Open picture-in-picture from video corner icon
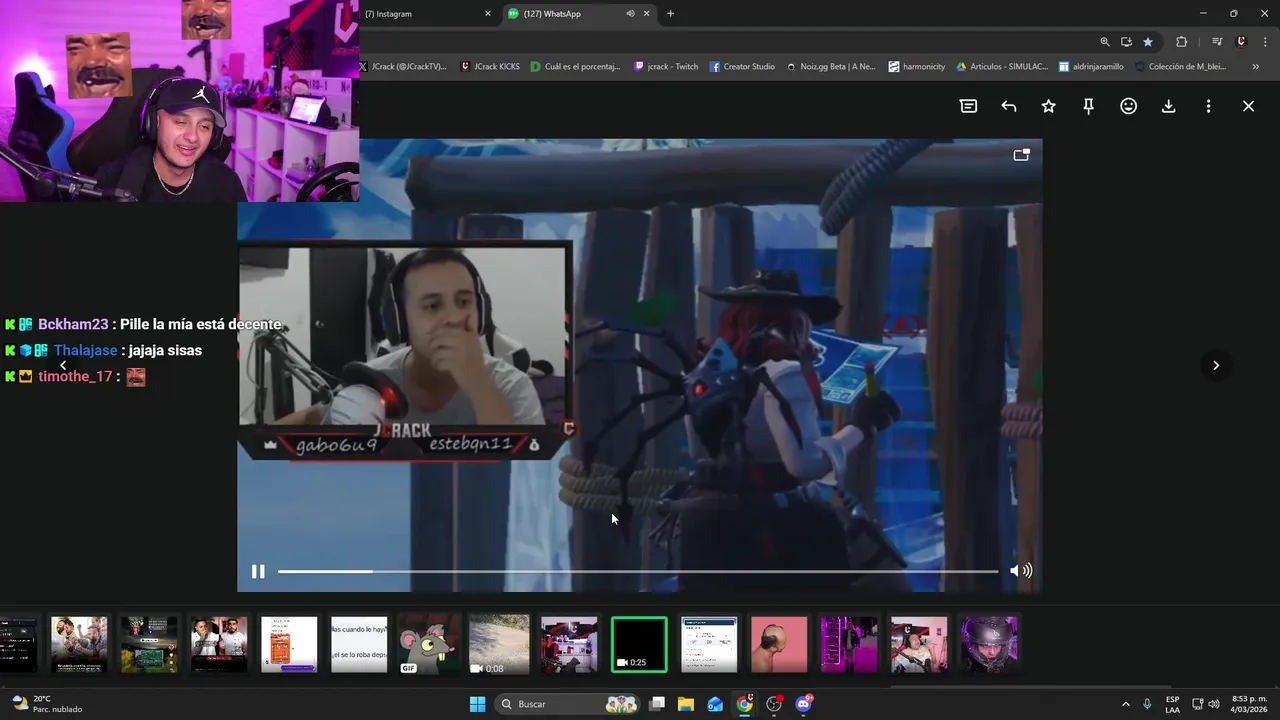Image resolution: width=1280 pixels, height=720 pixels. 1021,155
